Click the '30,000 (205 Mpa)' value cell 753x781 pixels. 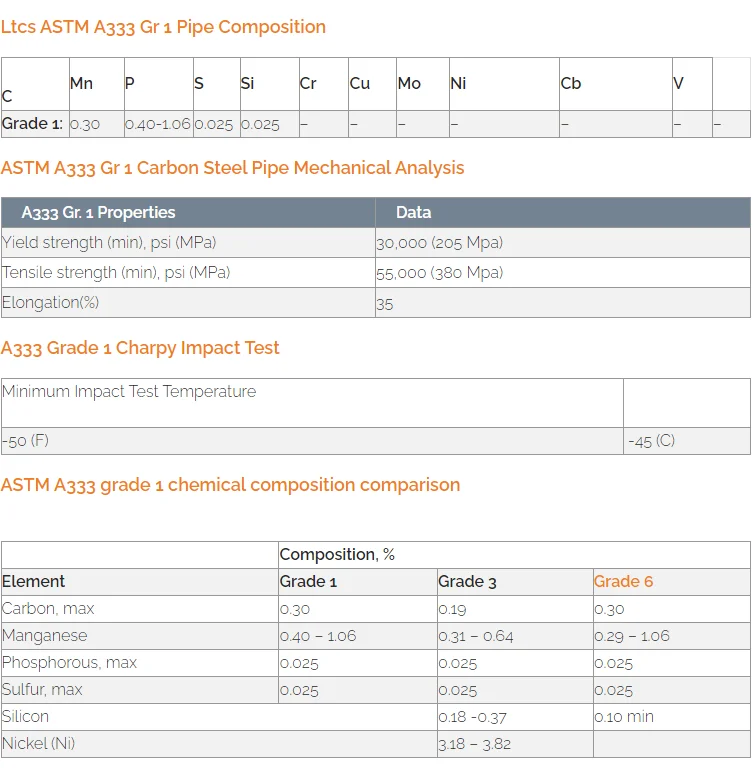coord(439,243)
